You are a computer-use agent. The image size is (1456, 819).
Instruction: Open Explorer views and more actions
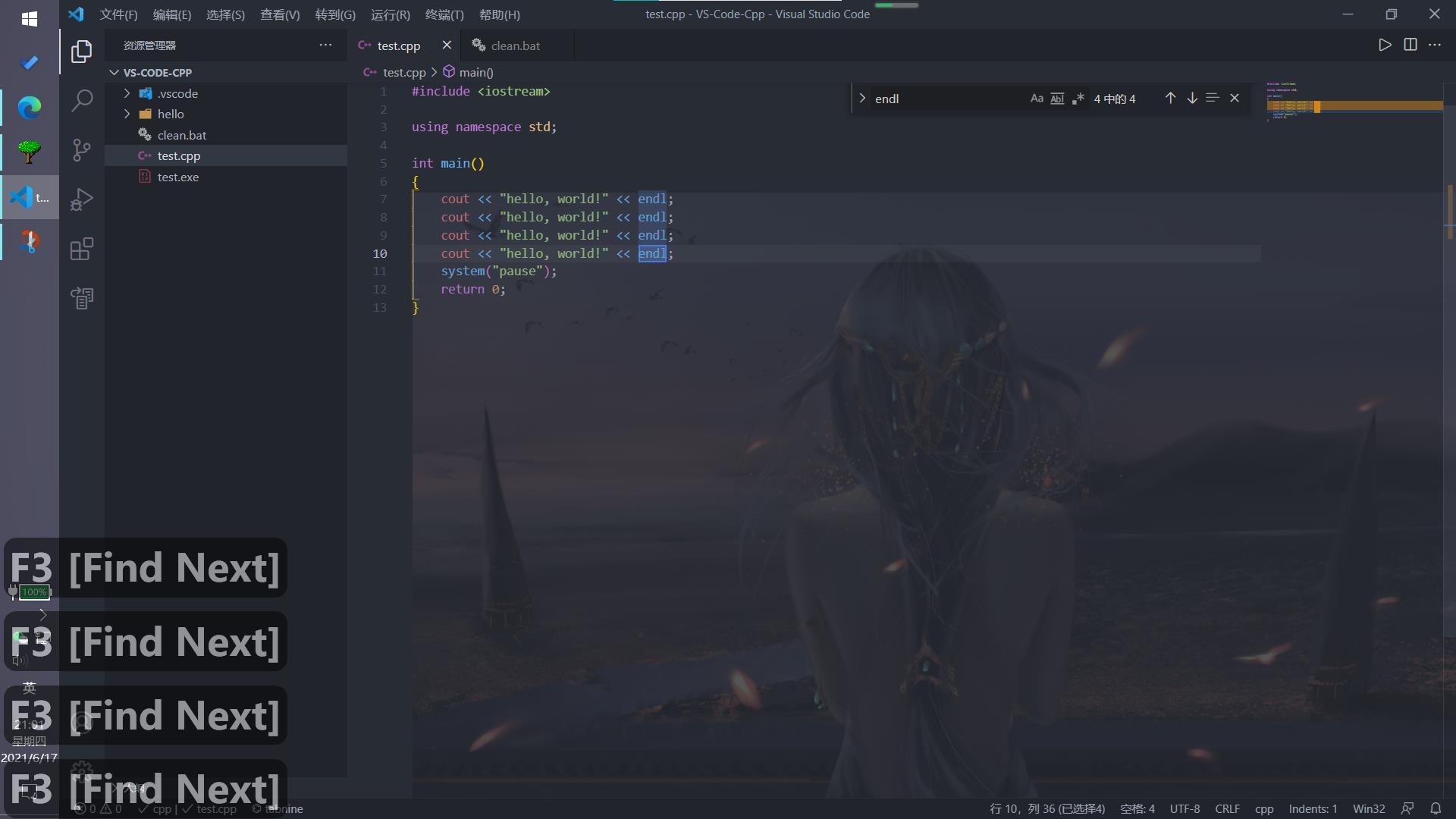point(325,45)
